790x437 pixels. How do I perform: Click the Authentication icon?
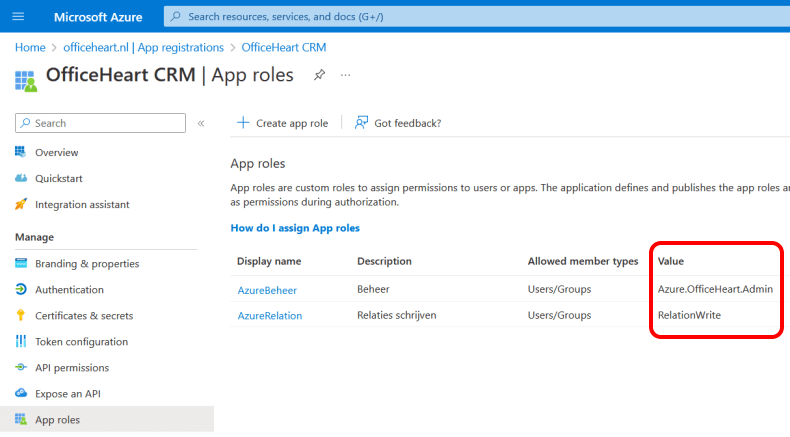pyautogui.click(x=21, y=289)
